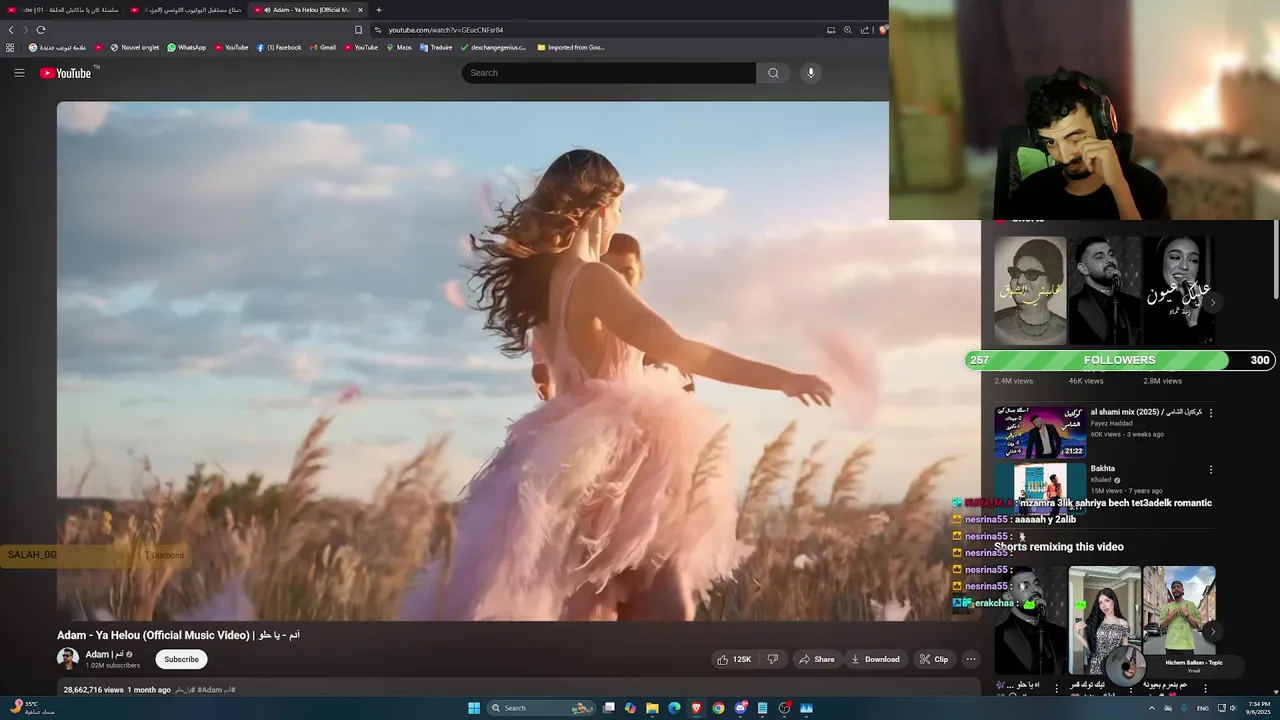Expand the Imported from Google bookmarks folder

(571, 47)
